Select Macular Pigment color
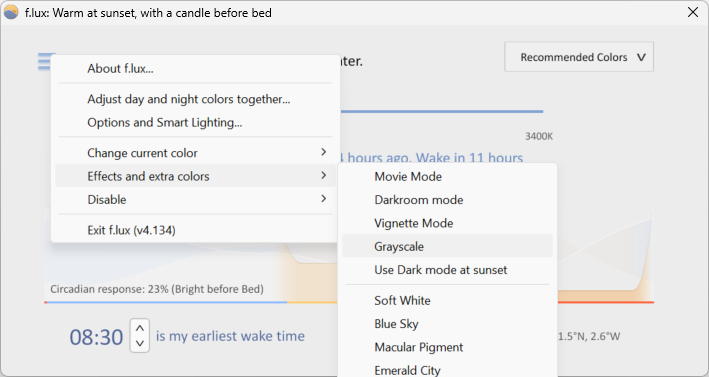This screenshot has width=709, height=377. tap(447, 347)
